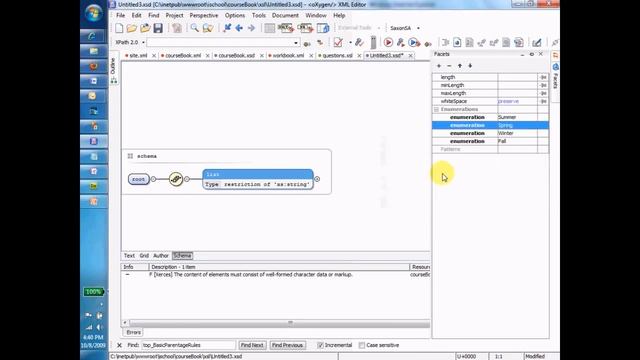The height and width of the screenshot is (360, 640).
Task: Click the XPath expression input field
Action: tap(224, 42)
